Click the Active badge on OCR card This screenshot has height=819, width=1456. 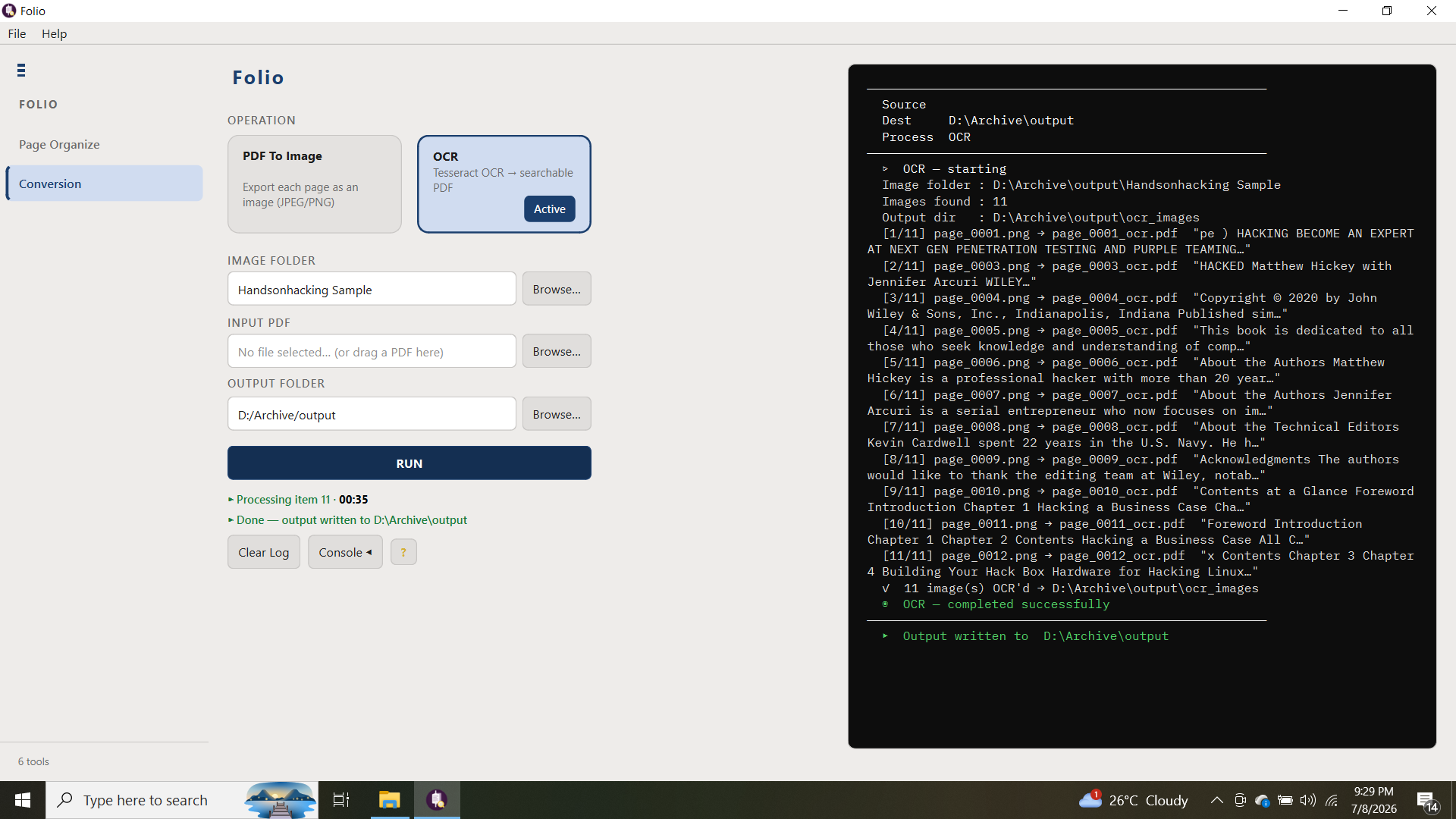tap(550, 209)
